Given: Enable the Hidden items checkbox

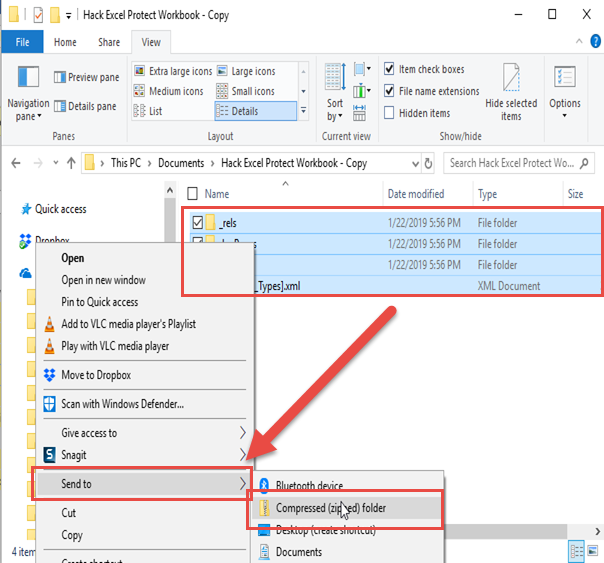Looking at the screenshot, I should 390,113.
